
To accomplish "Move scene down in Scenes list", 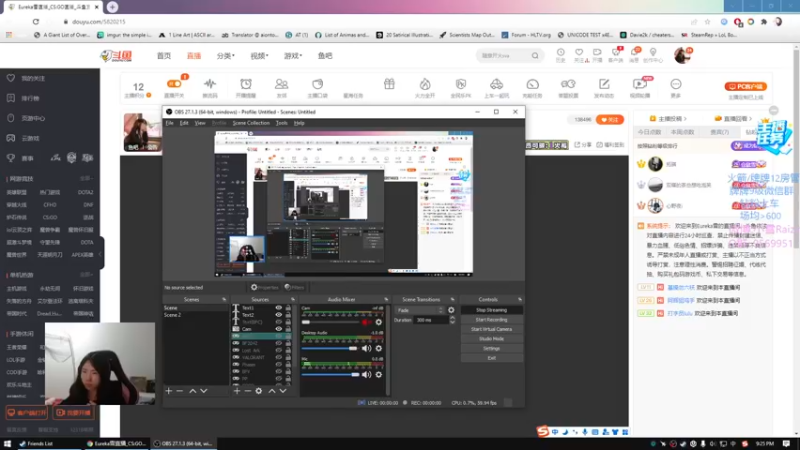I will click(x=204, y=391).
